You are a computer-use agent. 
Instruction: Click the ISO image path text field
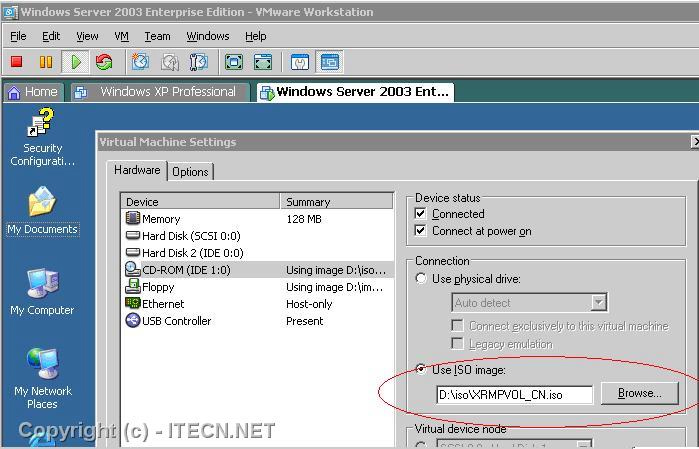pyautogui.click(x=513, y=395)
